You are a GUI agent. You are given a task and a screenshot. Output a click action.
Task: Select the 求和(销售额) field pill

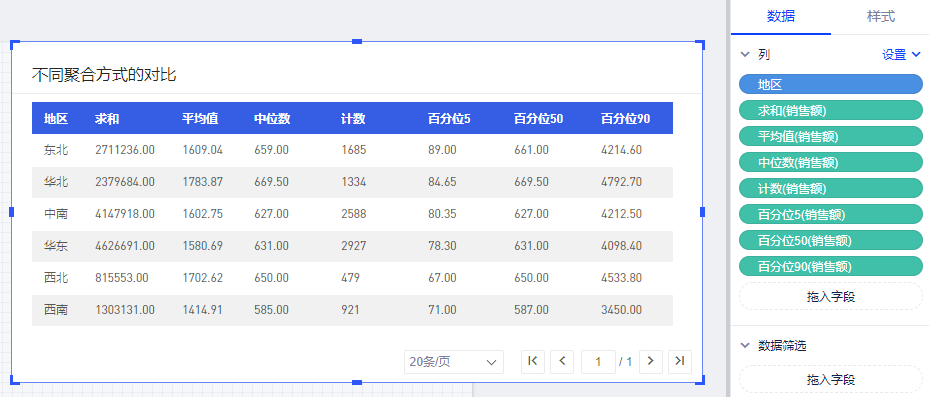[831, 110]
